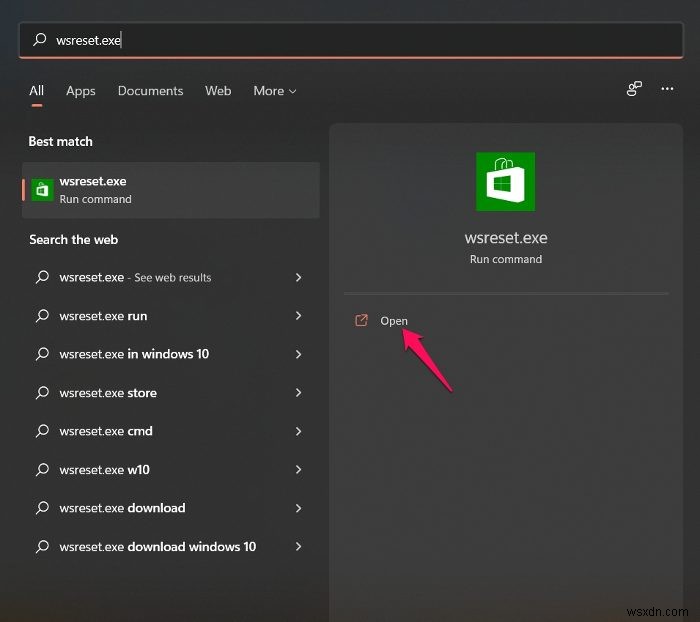700x622 pixels.
Task: Click the 'Best match' section heading
Action: (60, 142)
